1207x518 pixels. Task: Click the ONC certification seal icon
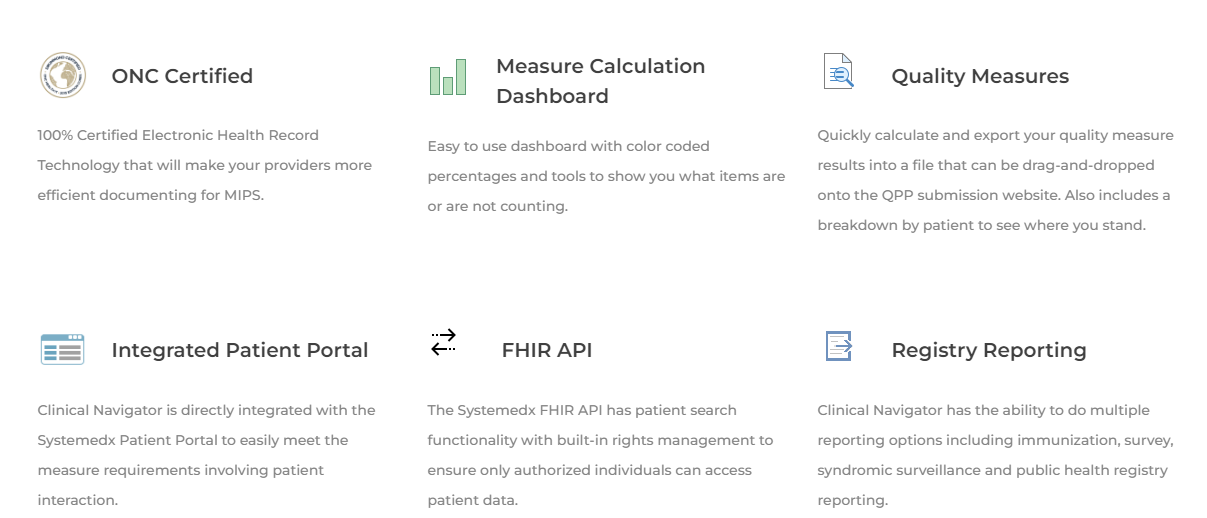[63, 75]
